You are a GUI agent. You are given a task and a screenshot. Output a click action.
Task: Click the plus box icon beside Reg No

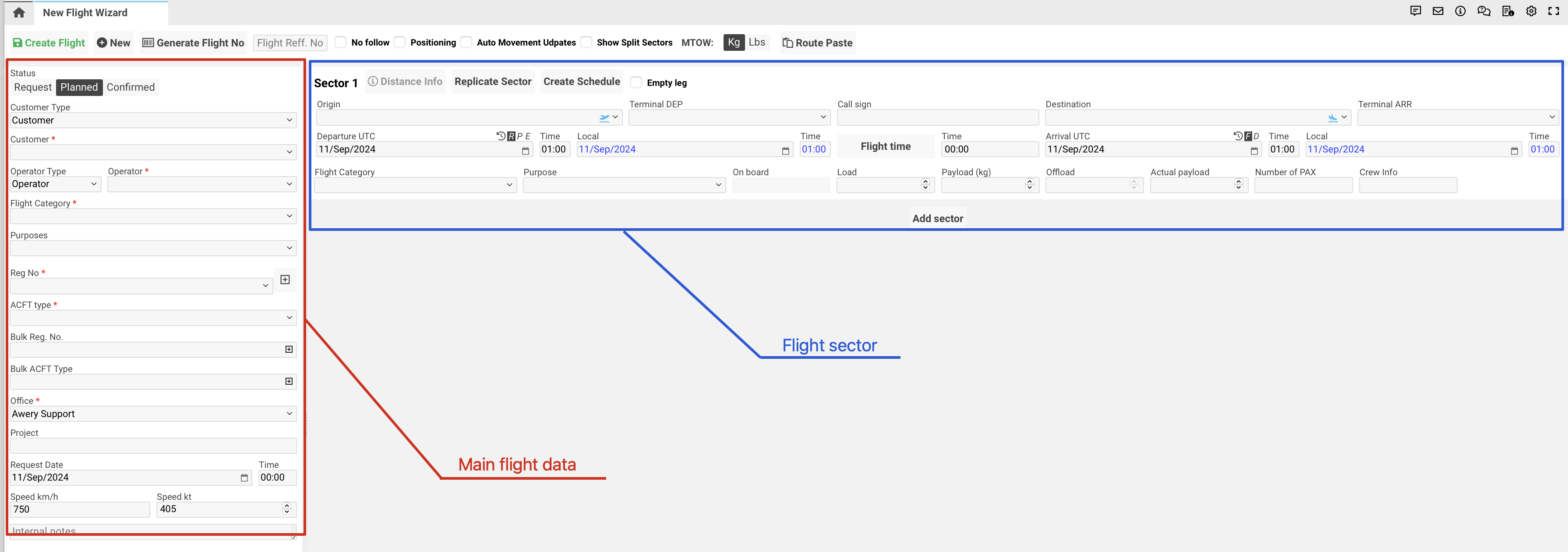click(285, 280)
